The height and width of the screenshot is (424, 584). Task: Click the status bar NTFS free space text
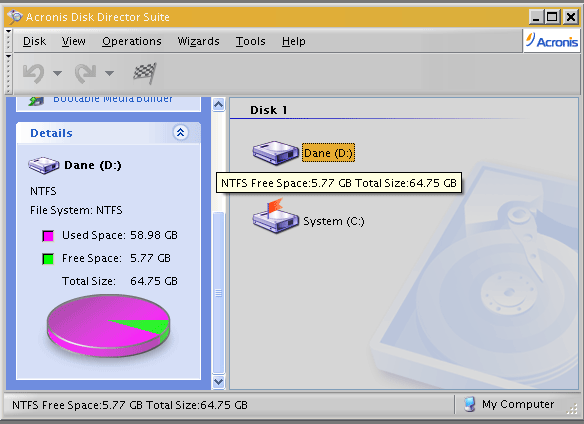[x=130, y=405]
